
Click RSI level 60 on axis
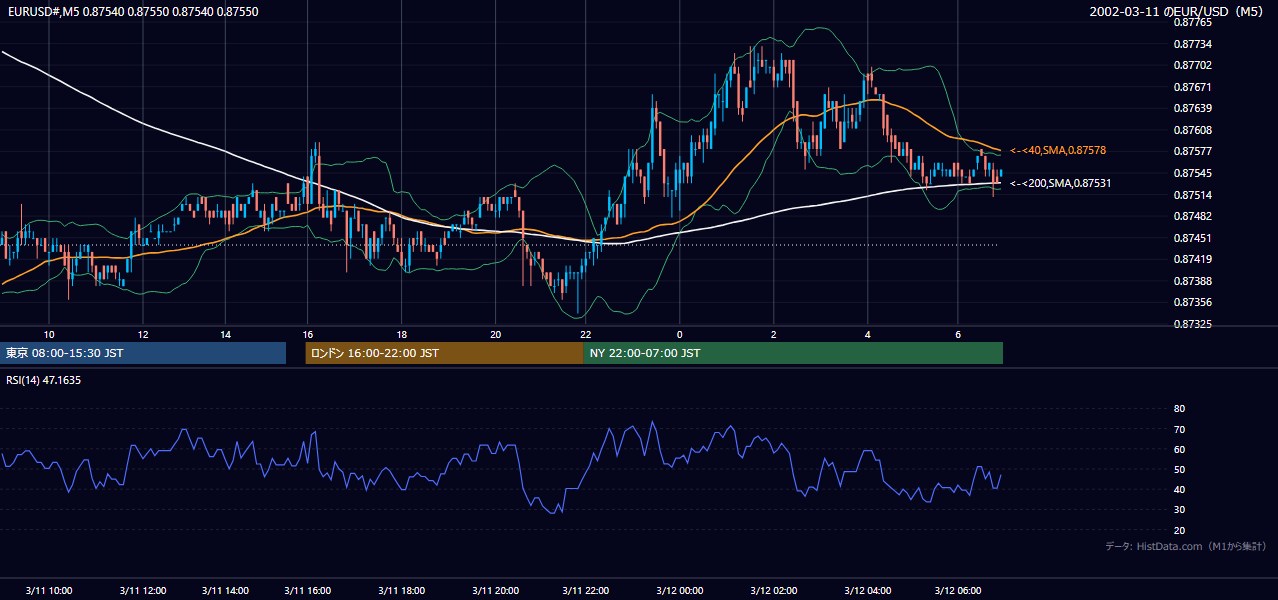[1179, 449]
